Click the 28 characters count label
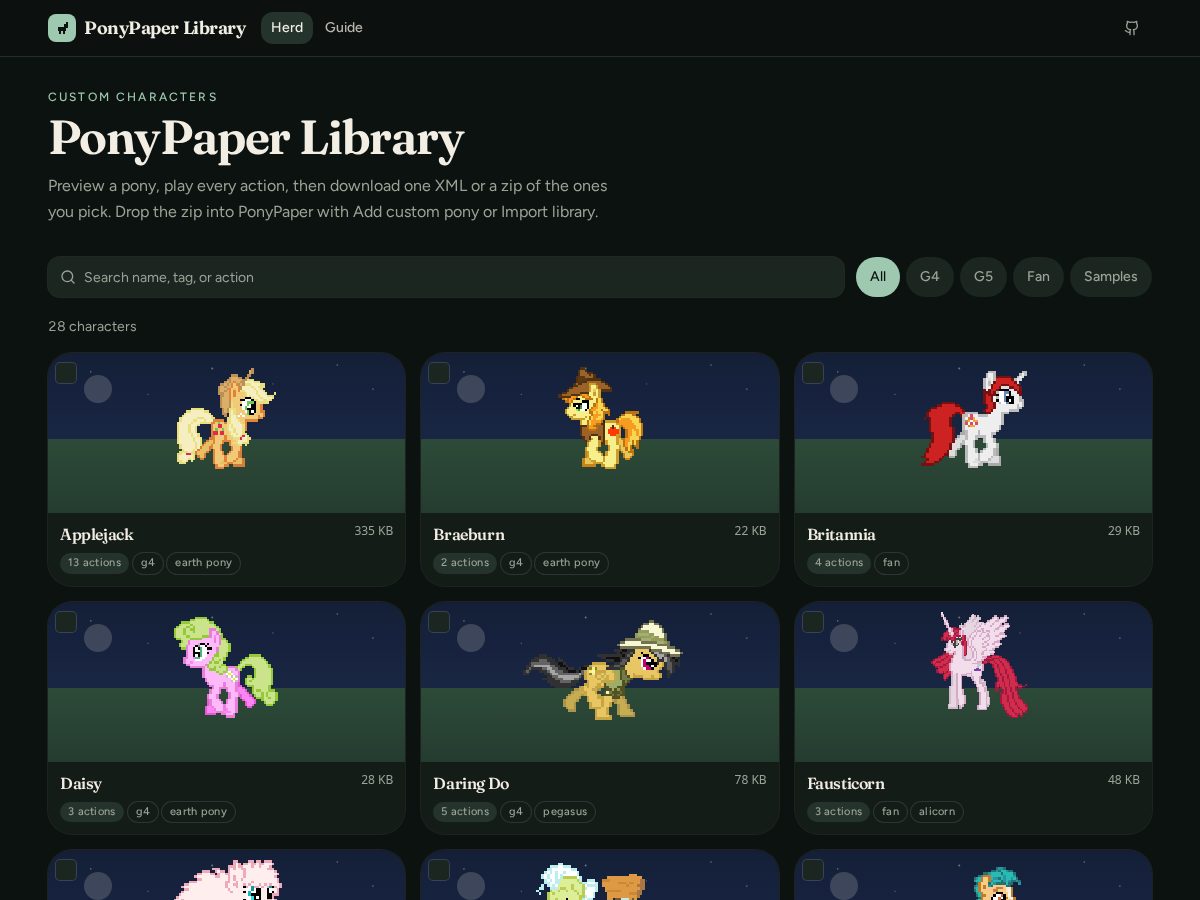Screen dimensions: 1200x900 click(92, 327)
